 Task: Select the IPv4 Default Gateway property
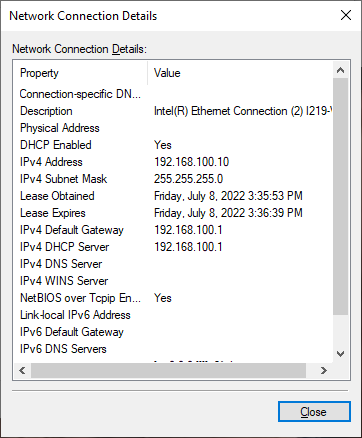click(x=72, y=230)
